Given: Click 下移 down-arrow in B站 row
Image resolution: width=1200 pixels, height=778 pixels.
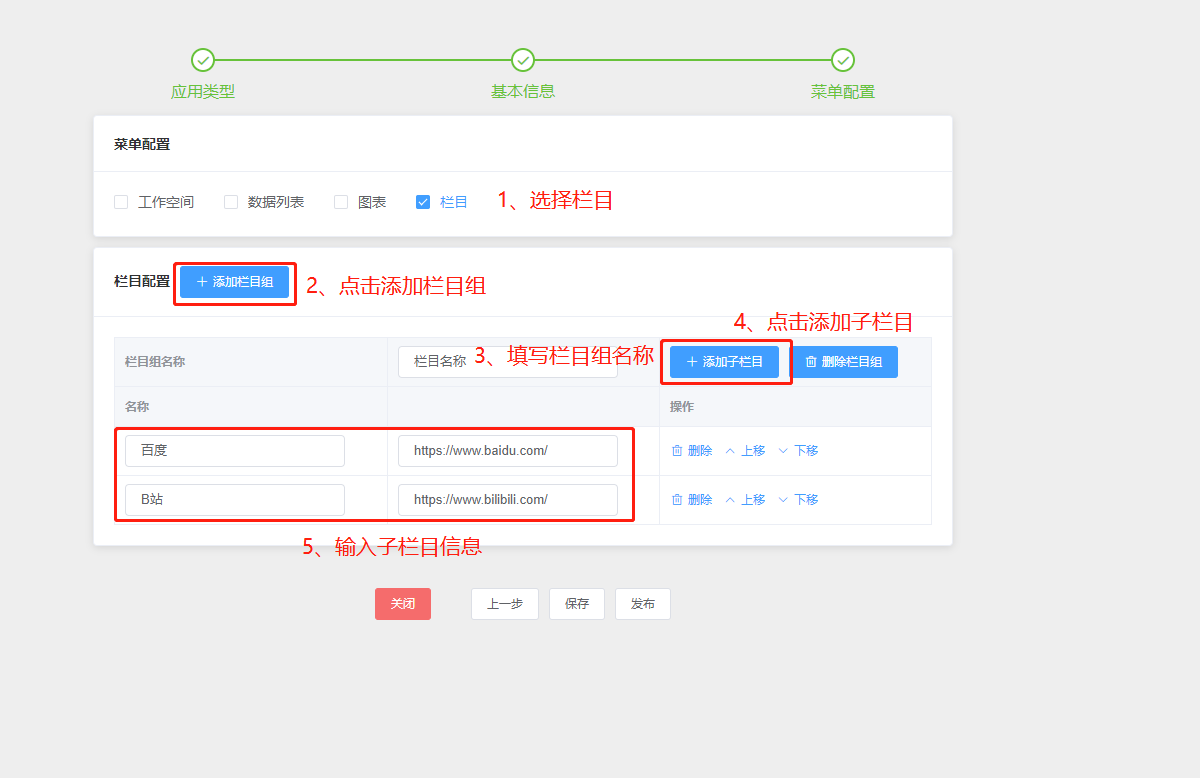Looking at the screenshot, I should [x=783, y=500].
